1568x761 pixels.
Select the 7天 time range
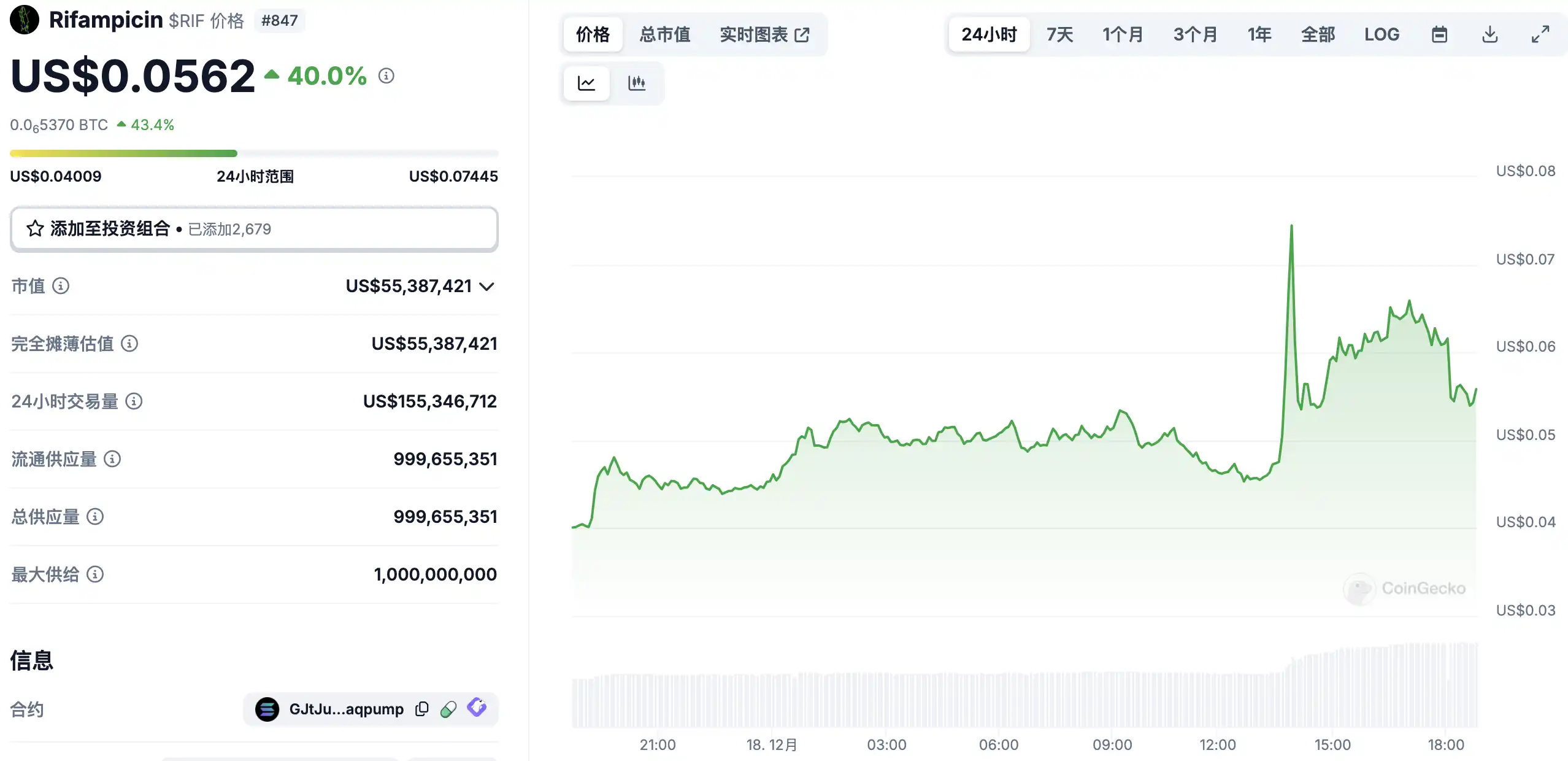point(1059,34)
